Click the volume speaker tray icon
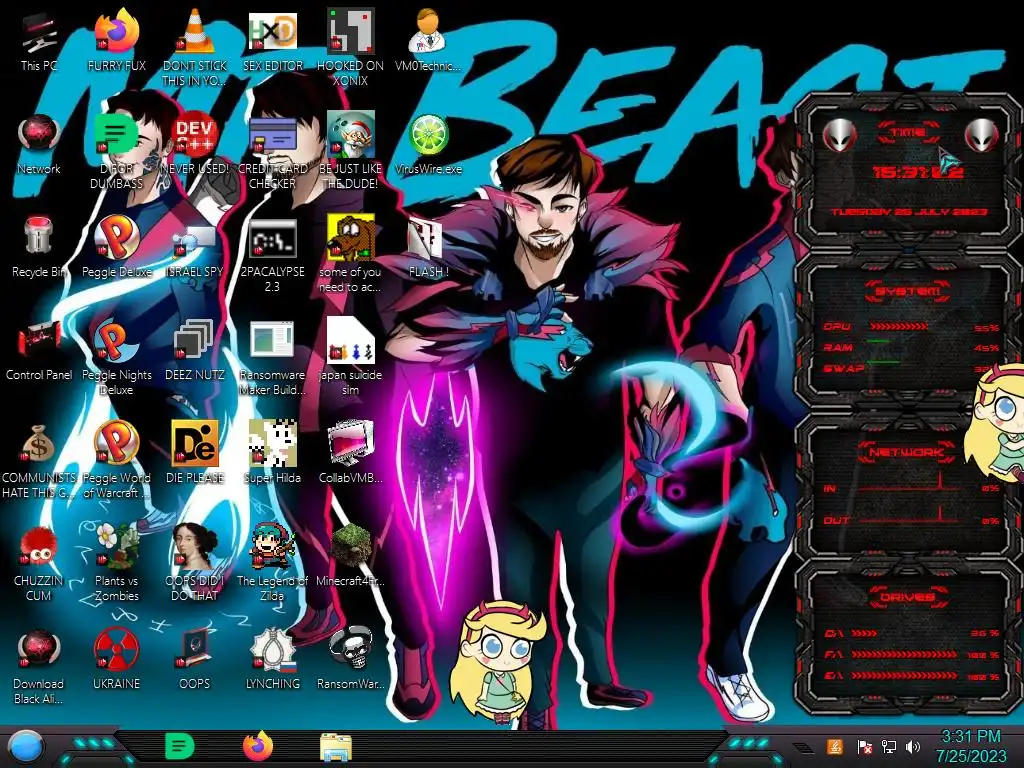Screen dimensions: 1024x768 913,746
